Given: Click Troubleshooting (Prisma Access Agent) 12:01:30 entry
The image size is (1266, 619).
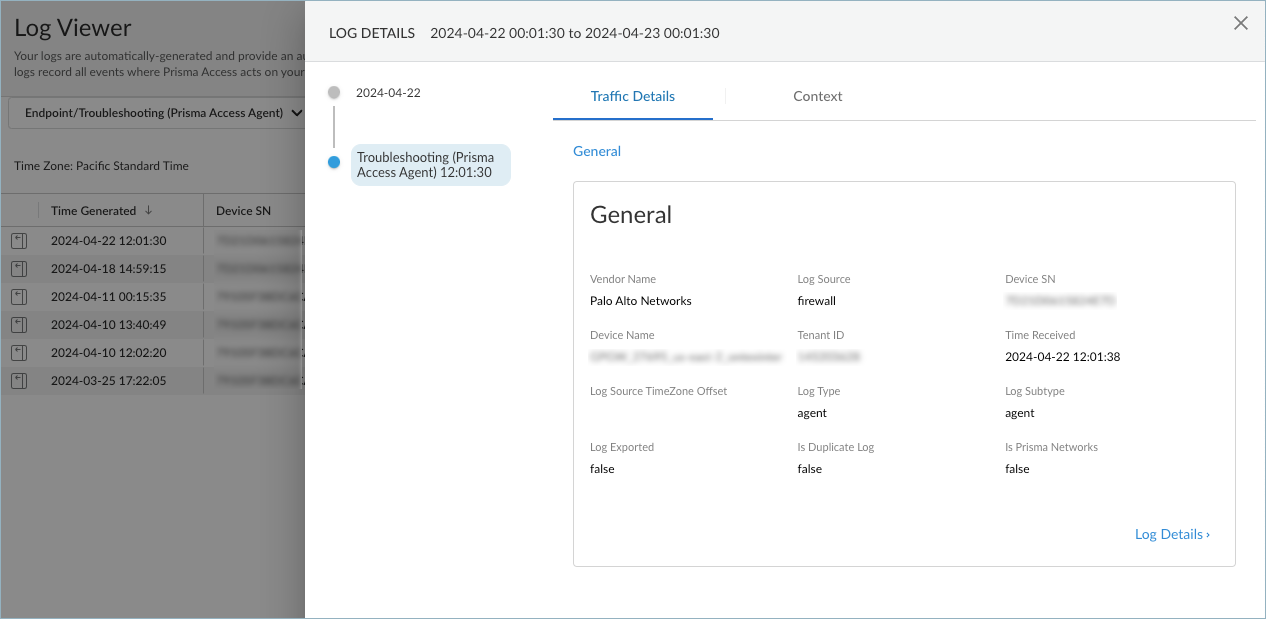Looking at the screenshot, I should [430, 165].
